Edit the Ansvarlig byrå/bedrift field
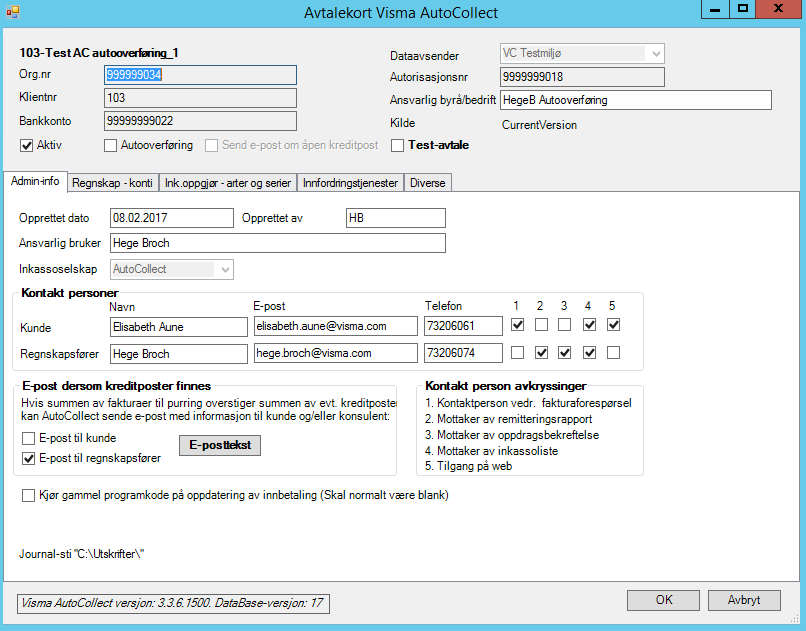This screenshot has height=631, width=806. tap(636, 100)
